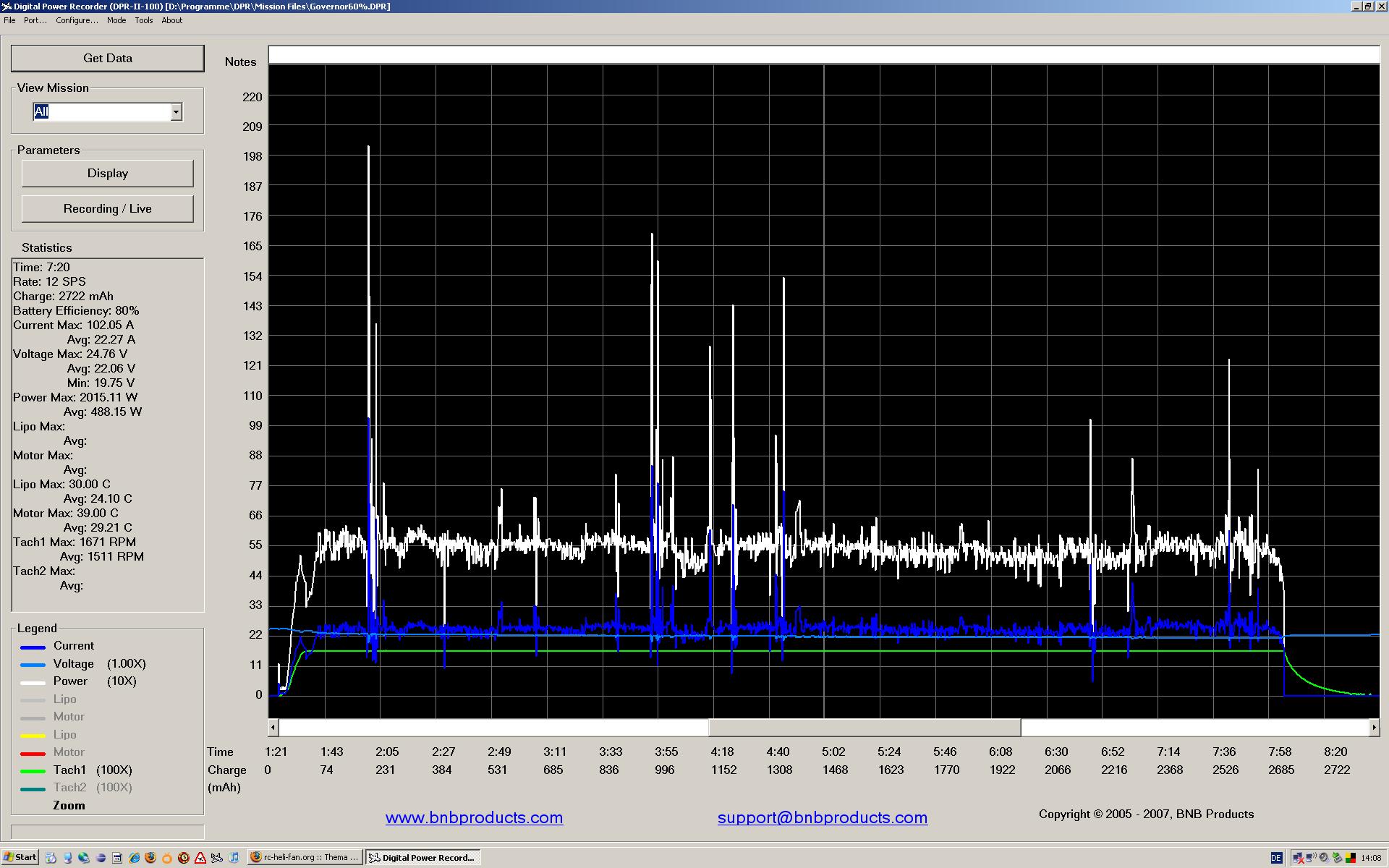Click the green Tach1 color swatch

[x=33, y=771]
